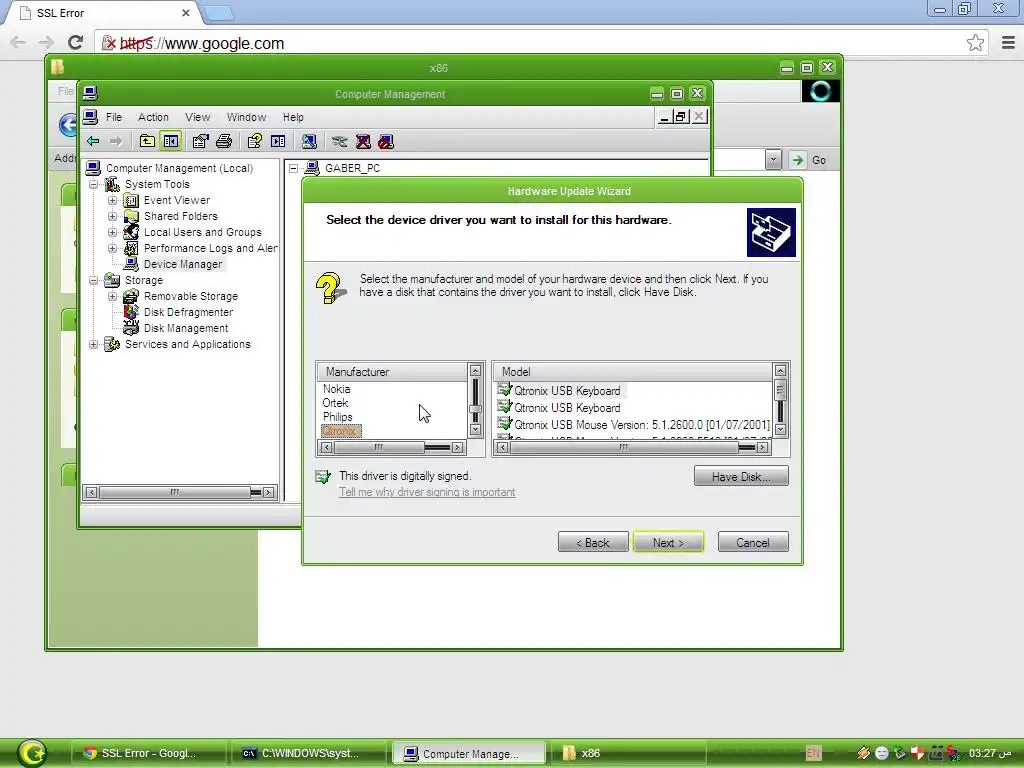1024x768 pixels.
Task: Click the Go button in x86 window
Action: tap(808, 160)
